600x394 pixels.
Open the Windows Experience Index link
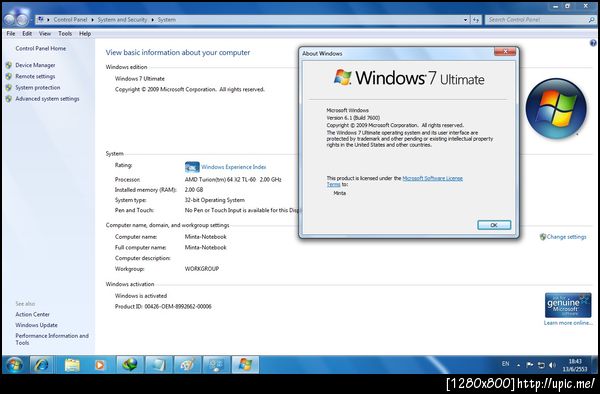click(233, 167)
